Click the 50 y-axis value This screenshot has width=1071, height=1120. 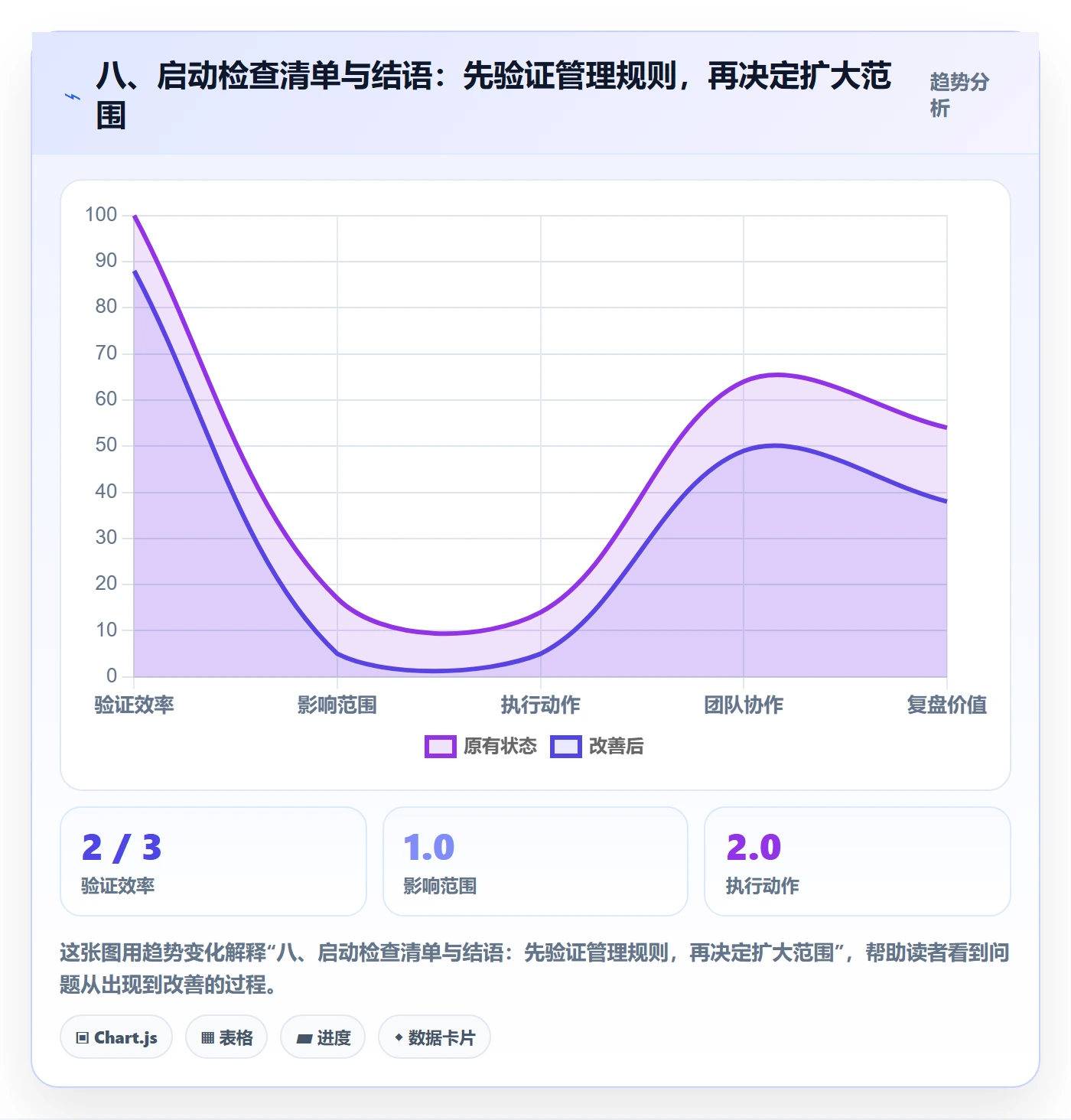pyautogui.click(x=106, y=445)
